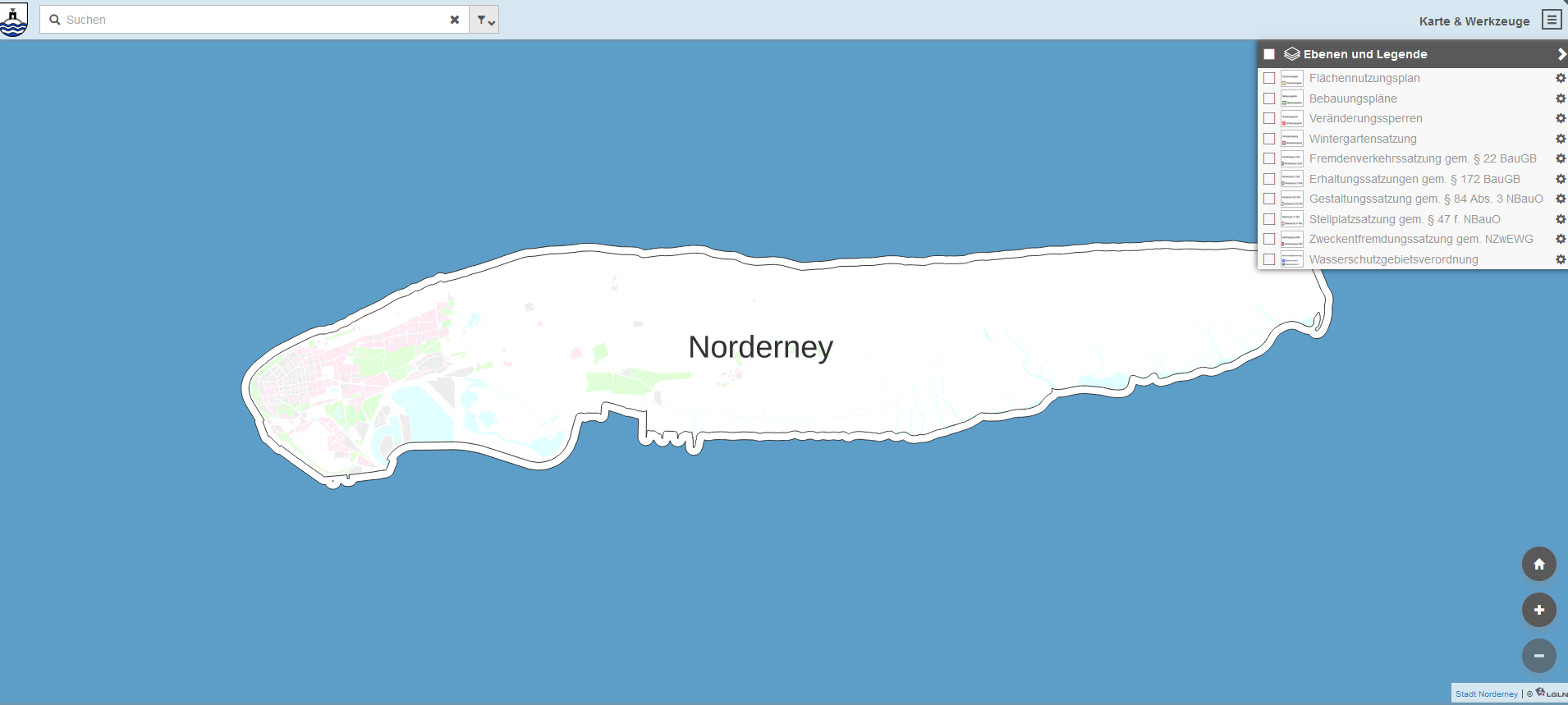This screenshot has width=1568, height=705.
Task: Zoom out with the minus button
Action: tap(1538, 656)
